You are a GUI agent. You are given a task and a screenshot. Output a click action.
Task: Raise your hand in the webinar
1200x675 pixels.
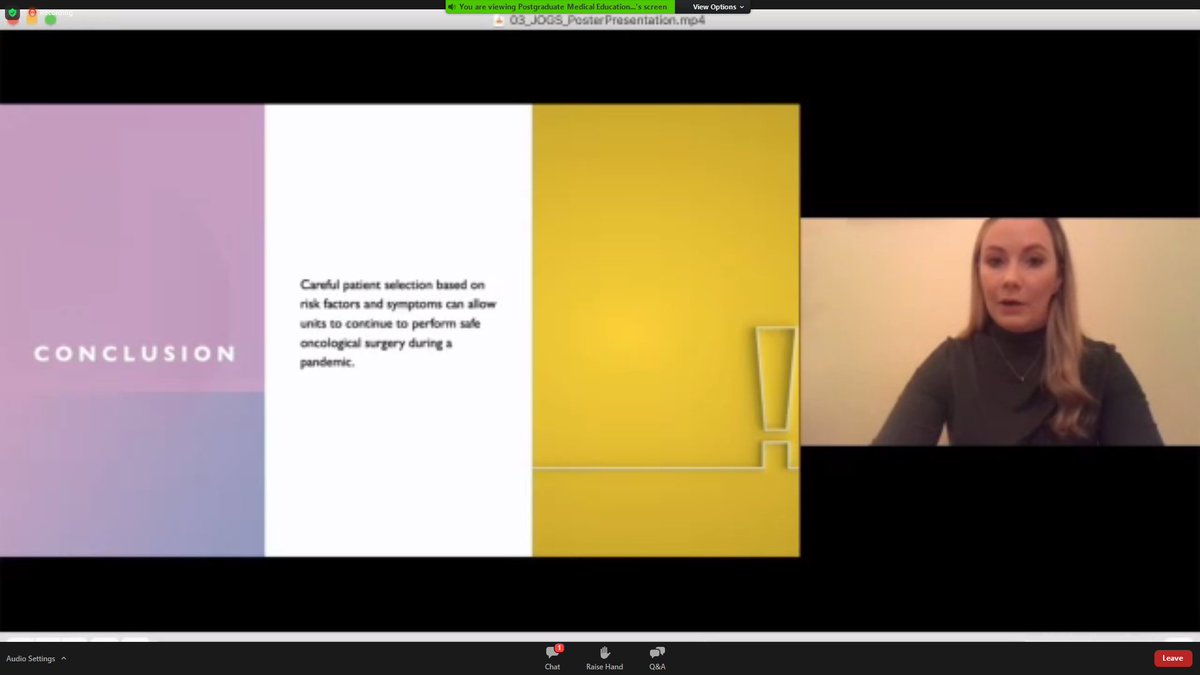coord(604,657)
